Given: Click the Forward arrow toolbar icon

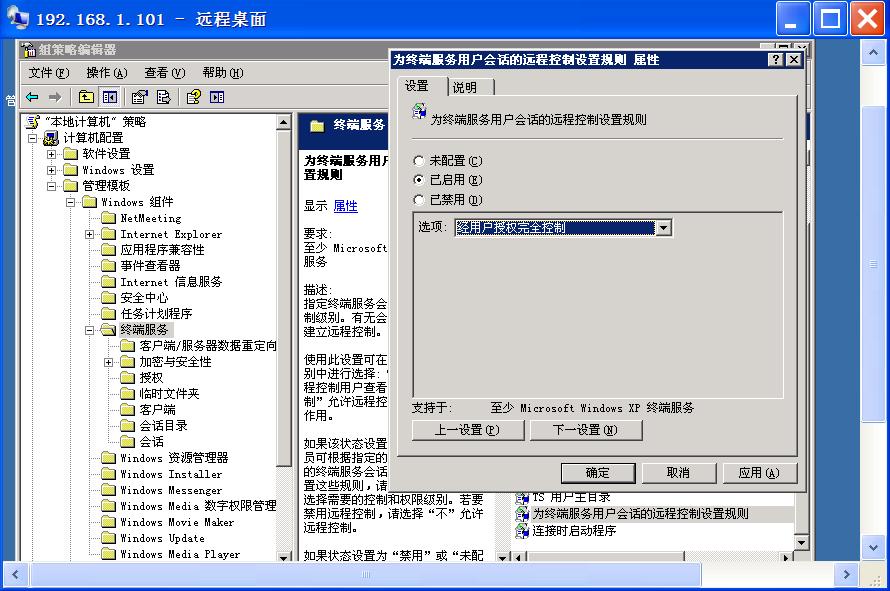Looking at the screenshot, I should coord(55,97).
